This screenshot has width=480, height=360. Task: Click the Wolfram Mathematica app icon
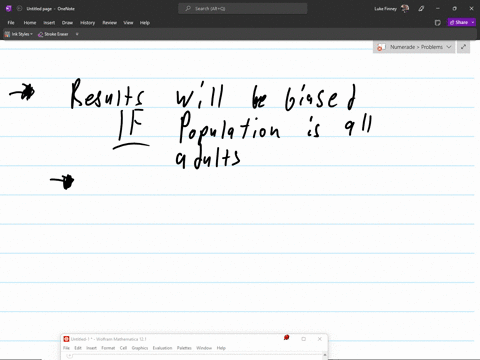[66, 339]
